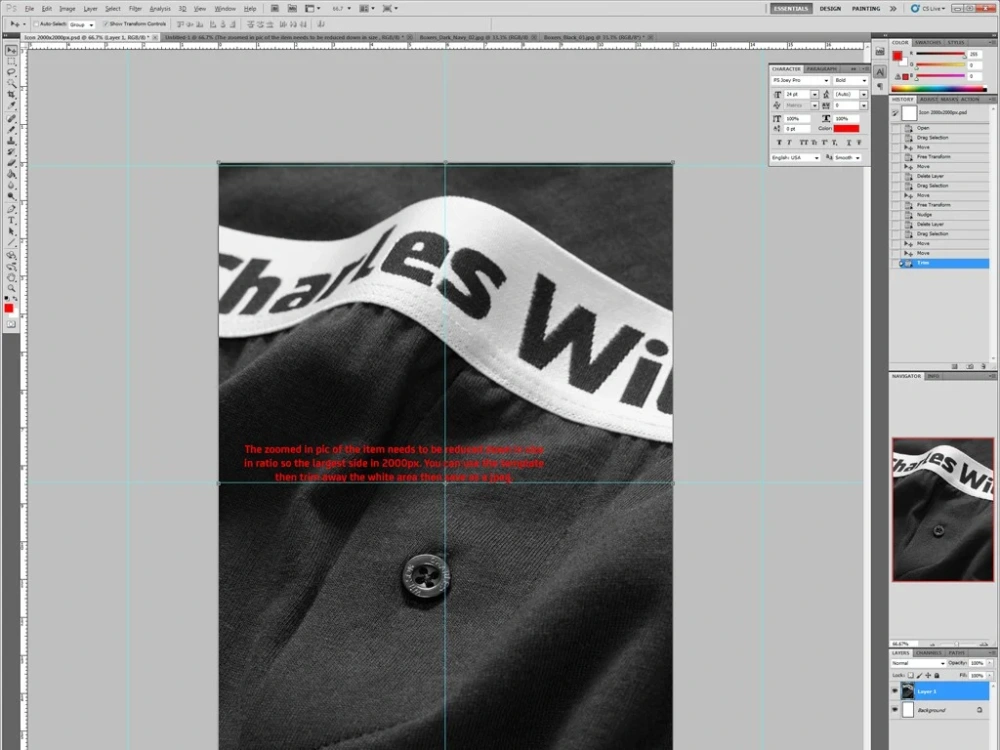Toggle Strikethrough style in Character panel
The width and height of the screenshot is (1000, 750).
(859, 142)
